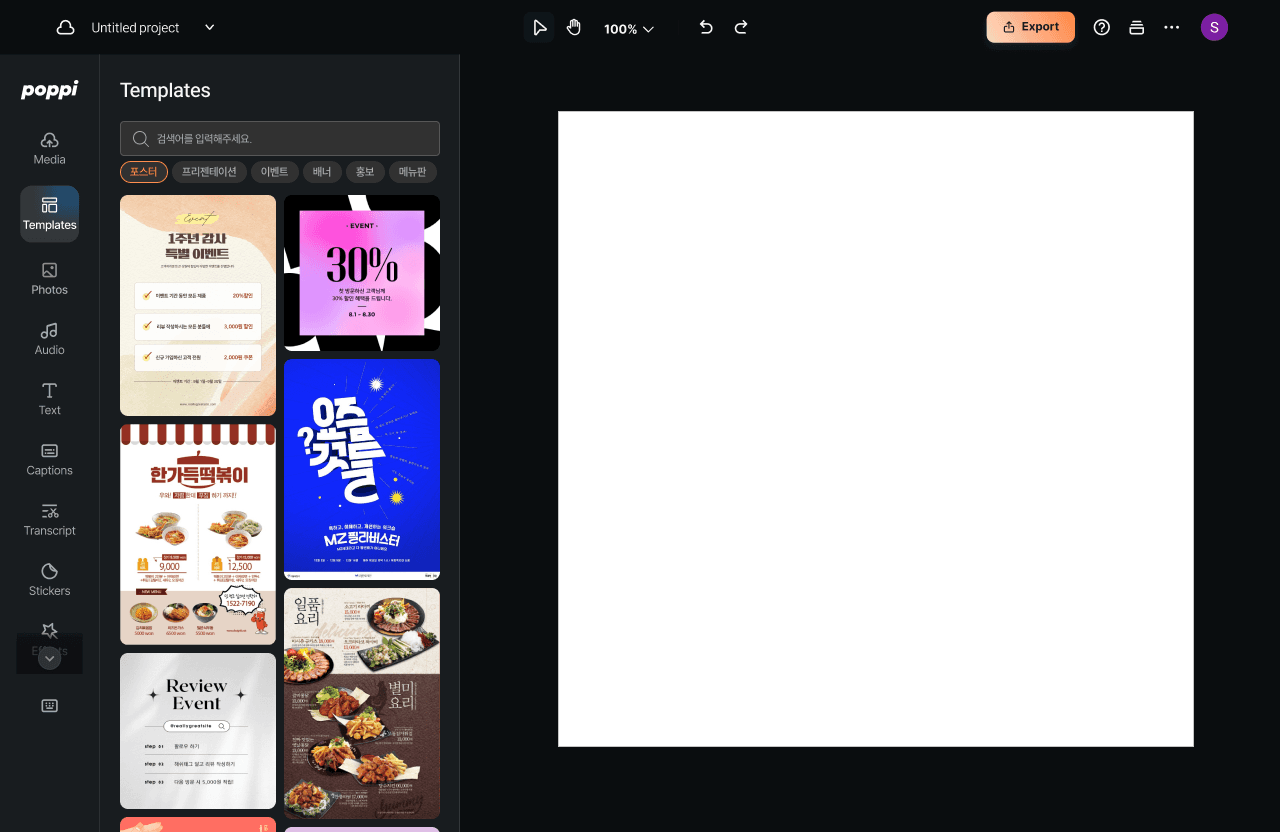The image size is (1280, 832).
Task: Open the Stickers panel
Action: (50, 580)
